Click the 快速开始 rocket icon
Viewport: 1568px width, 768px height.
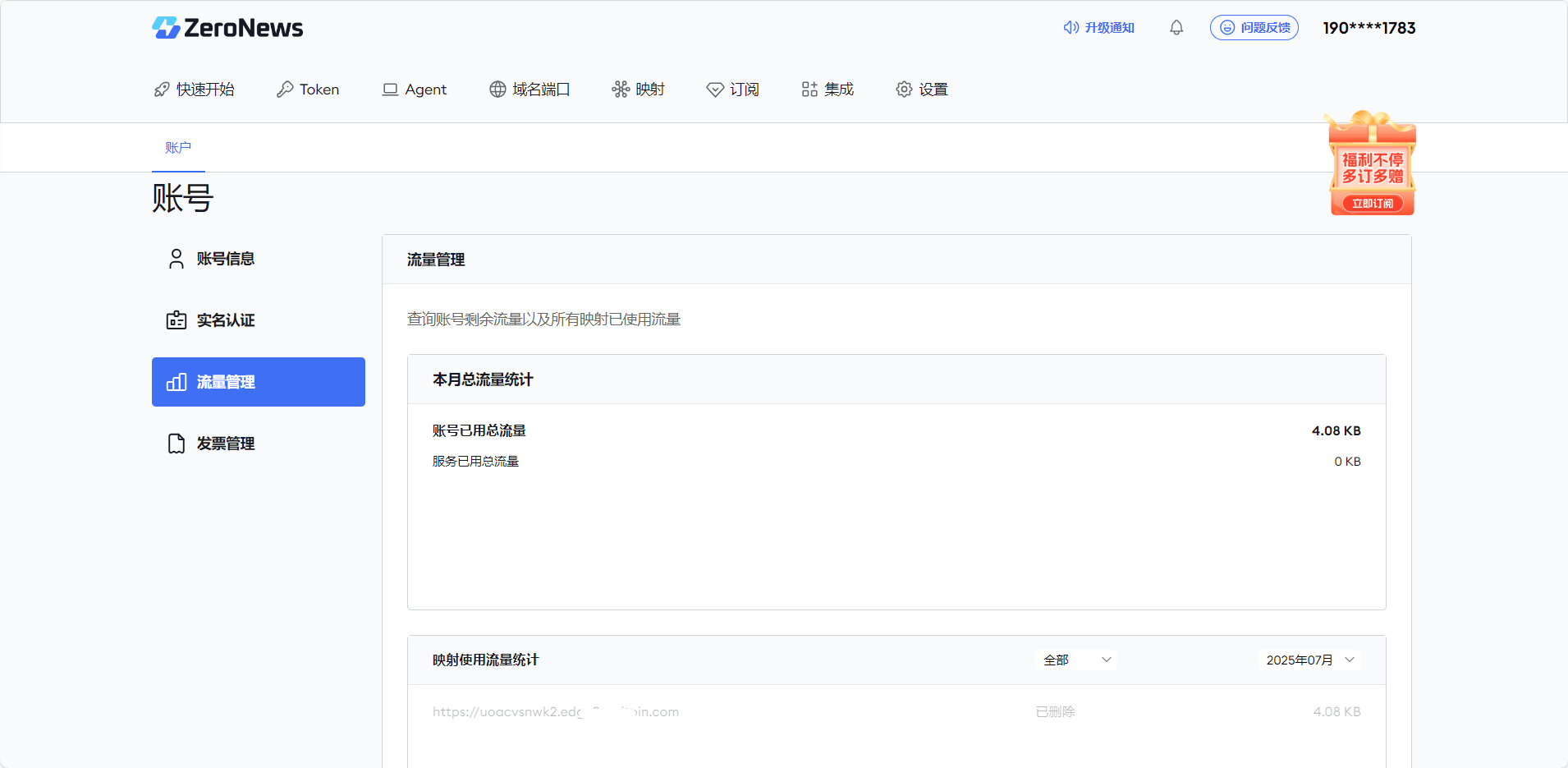click(162, 90)
